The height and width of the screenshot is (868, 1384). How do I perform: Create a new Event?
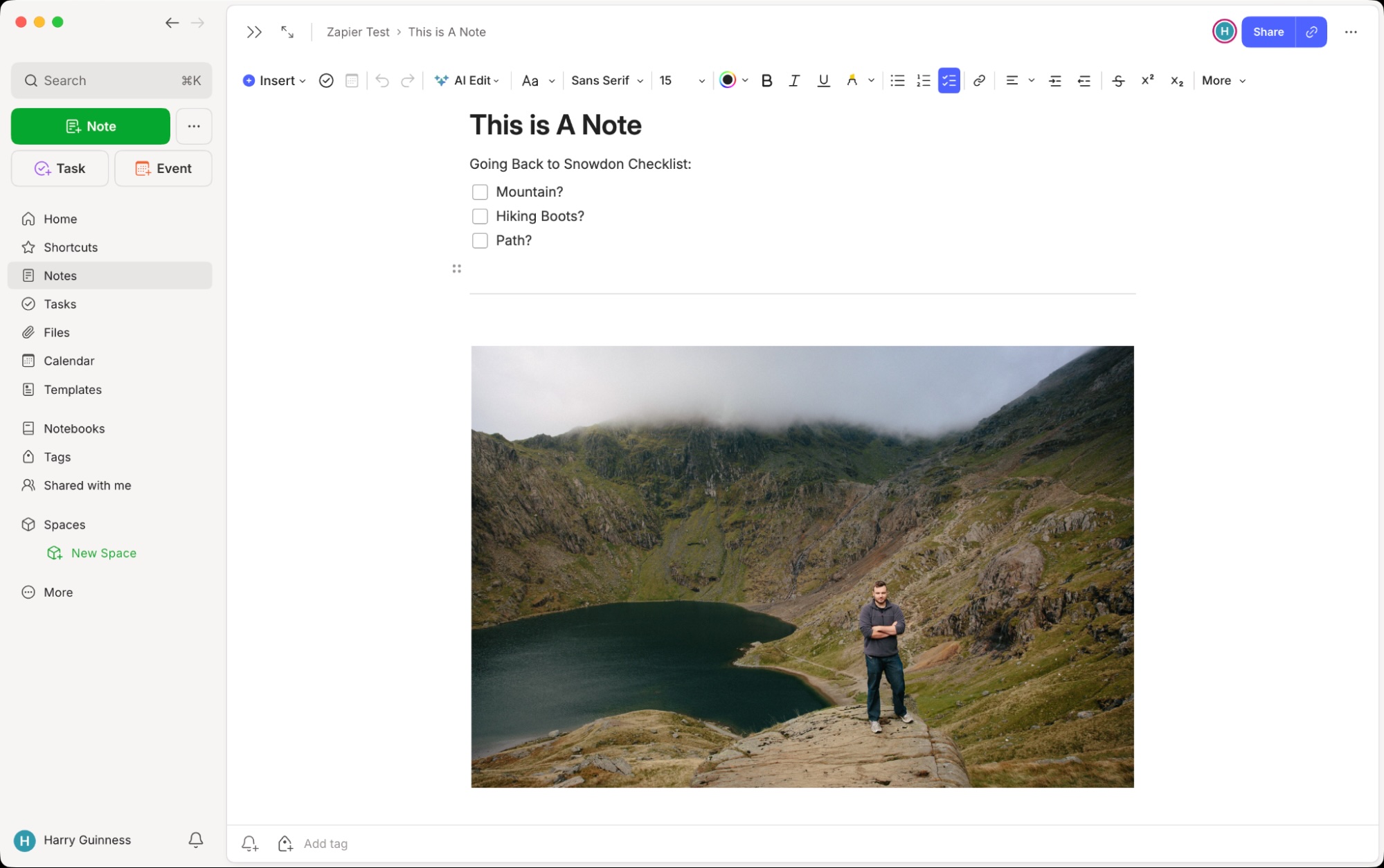[163, 168]
